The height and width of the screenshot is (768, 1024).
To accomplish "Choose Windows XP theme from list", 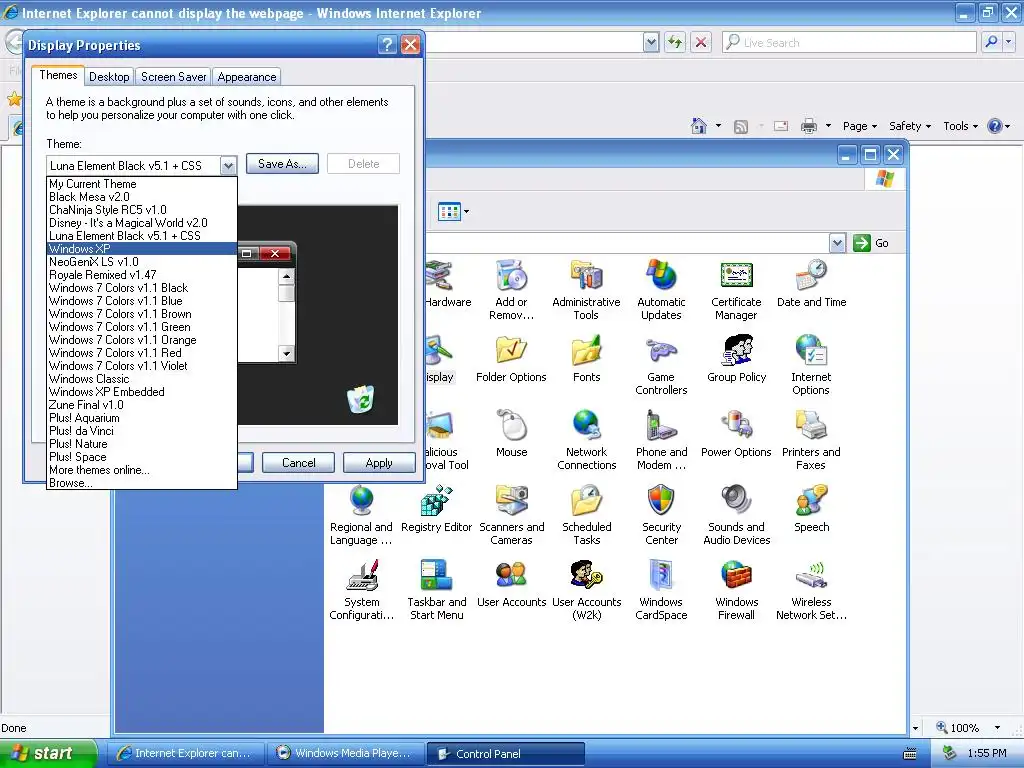I will 142,249.
